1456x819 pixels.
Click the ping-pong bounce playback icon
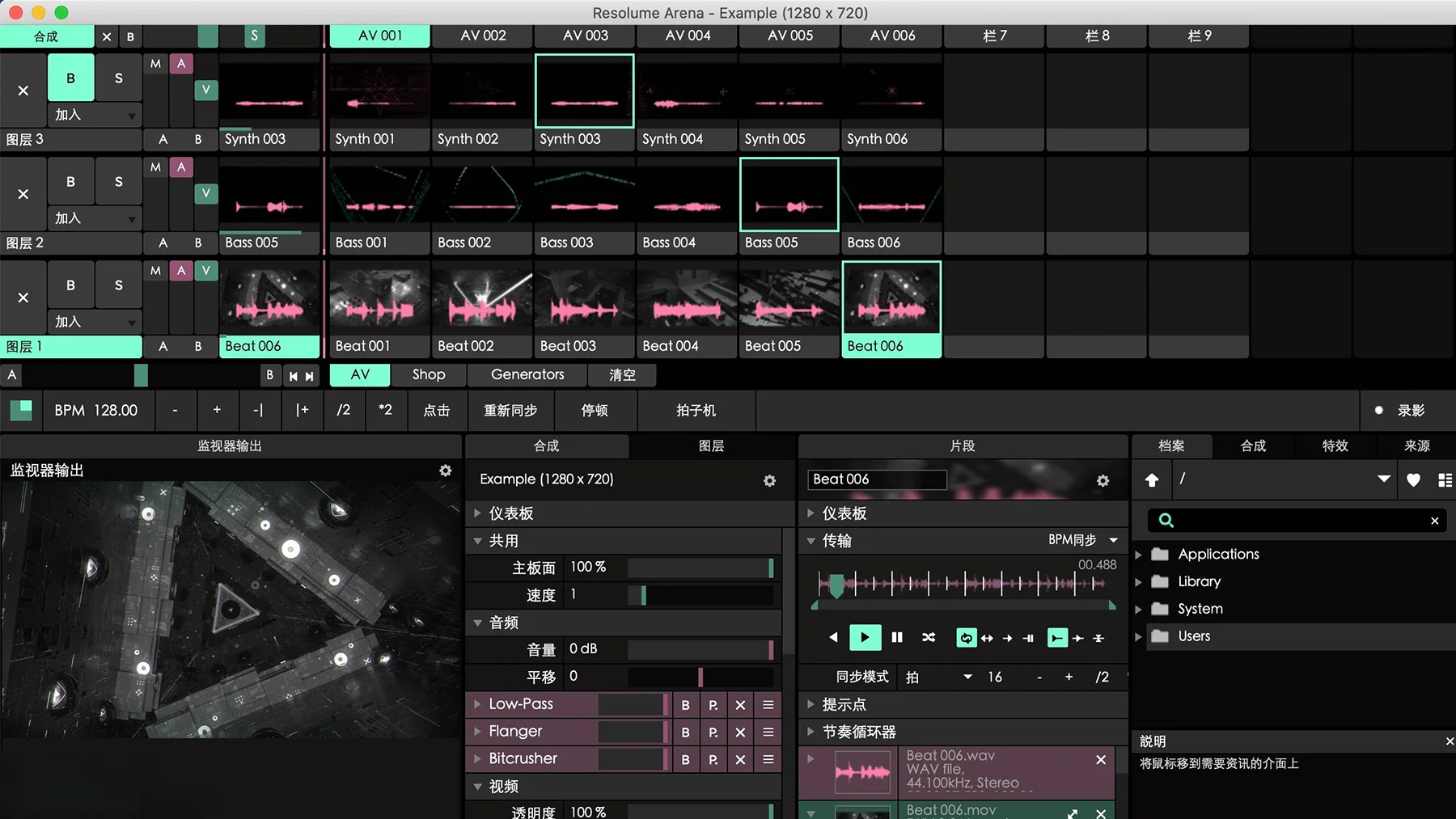pos(987,638)
